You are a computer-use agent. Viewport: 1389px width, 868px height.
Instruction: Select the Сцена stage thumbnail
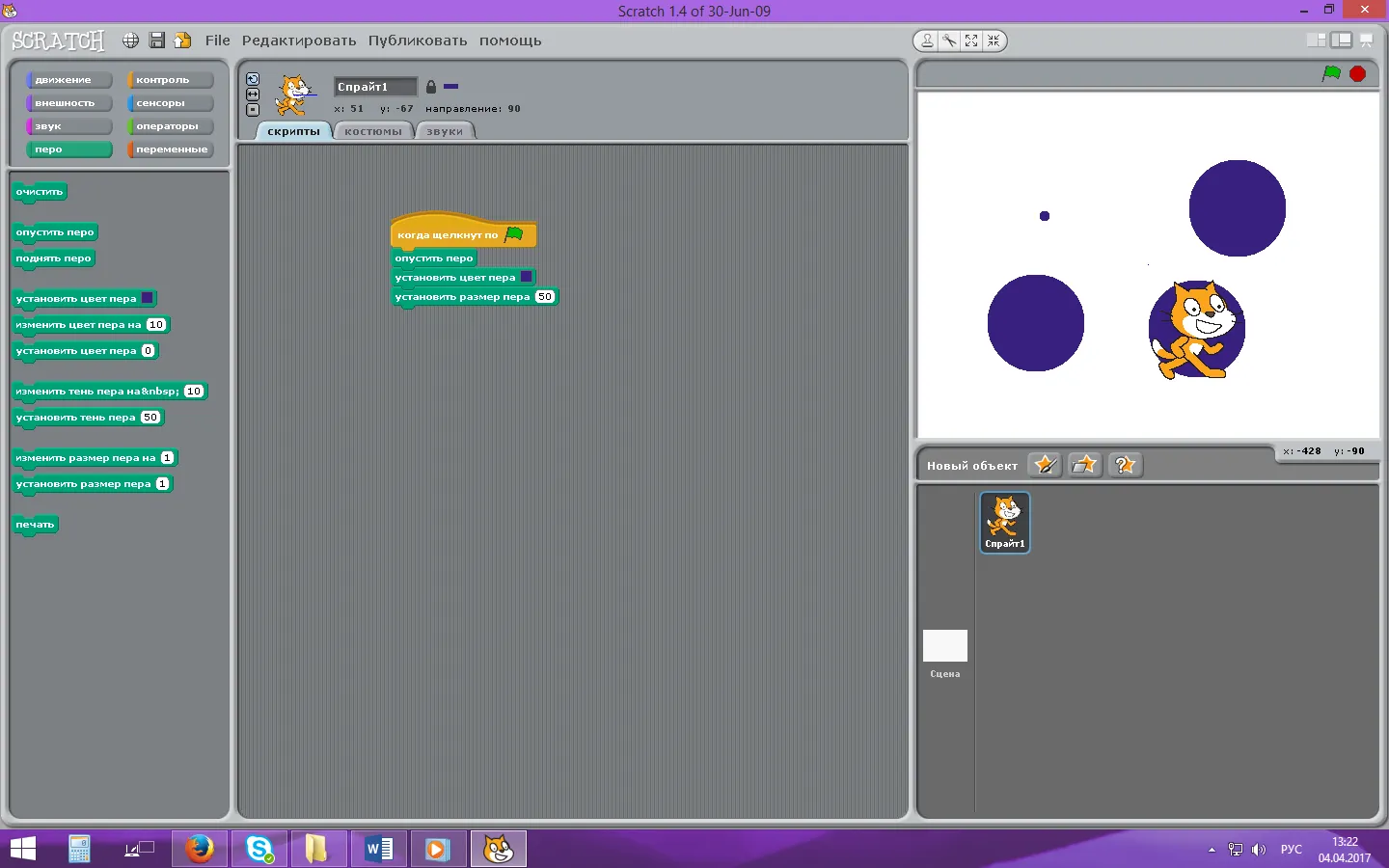[x=944, y=646]
